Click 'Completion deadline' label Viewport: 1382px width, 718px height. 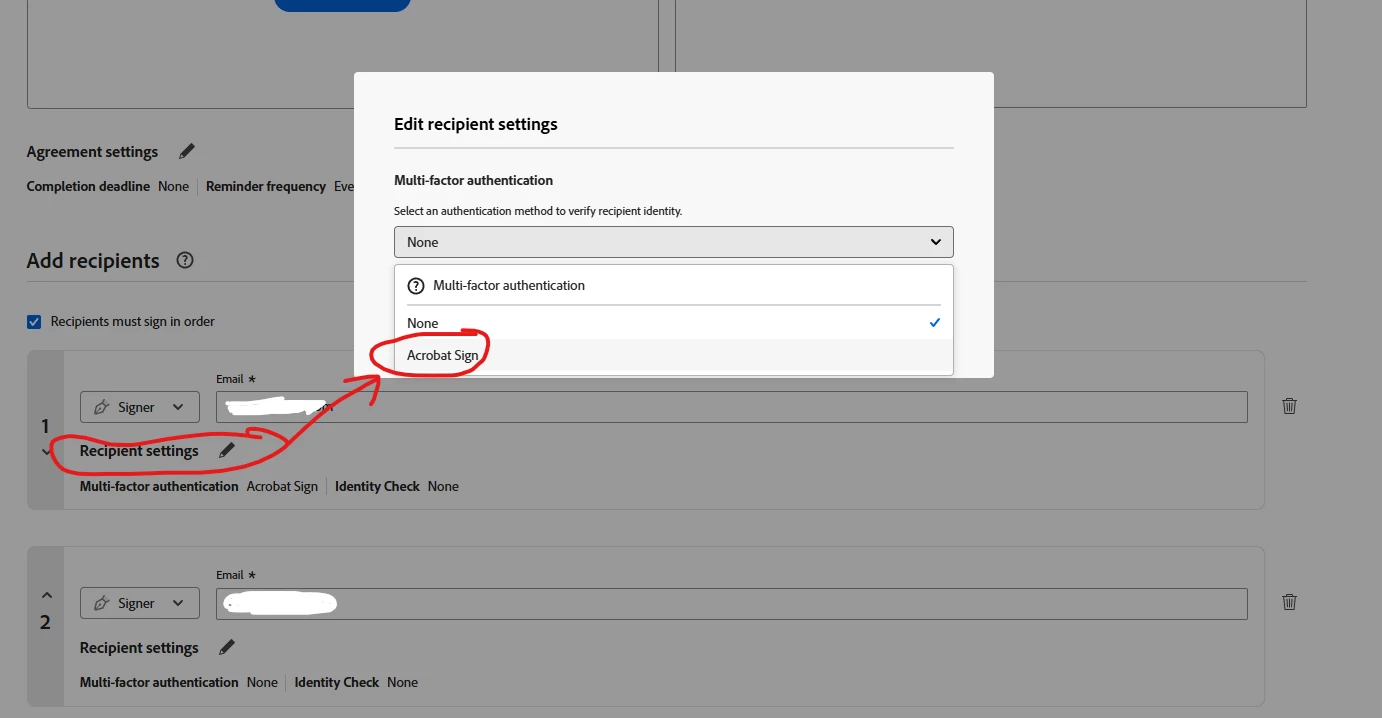[x=88, y=186]
